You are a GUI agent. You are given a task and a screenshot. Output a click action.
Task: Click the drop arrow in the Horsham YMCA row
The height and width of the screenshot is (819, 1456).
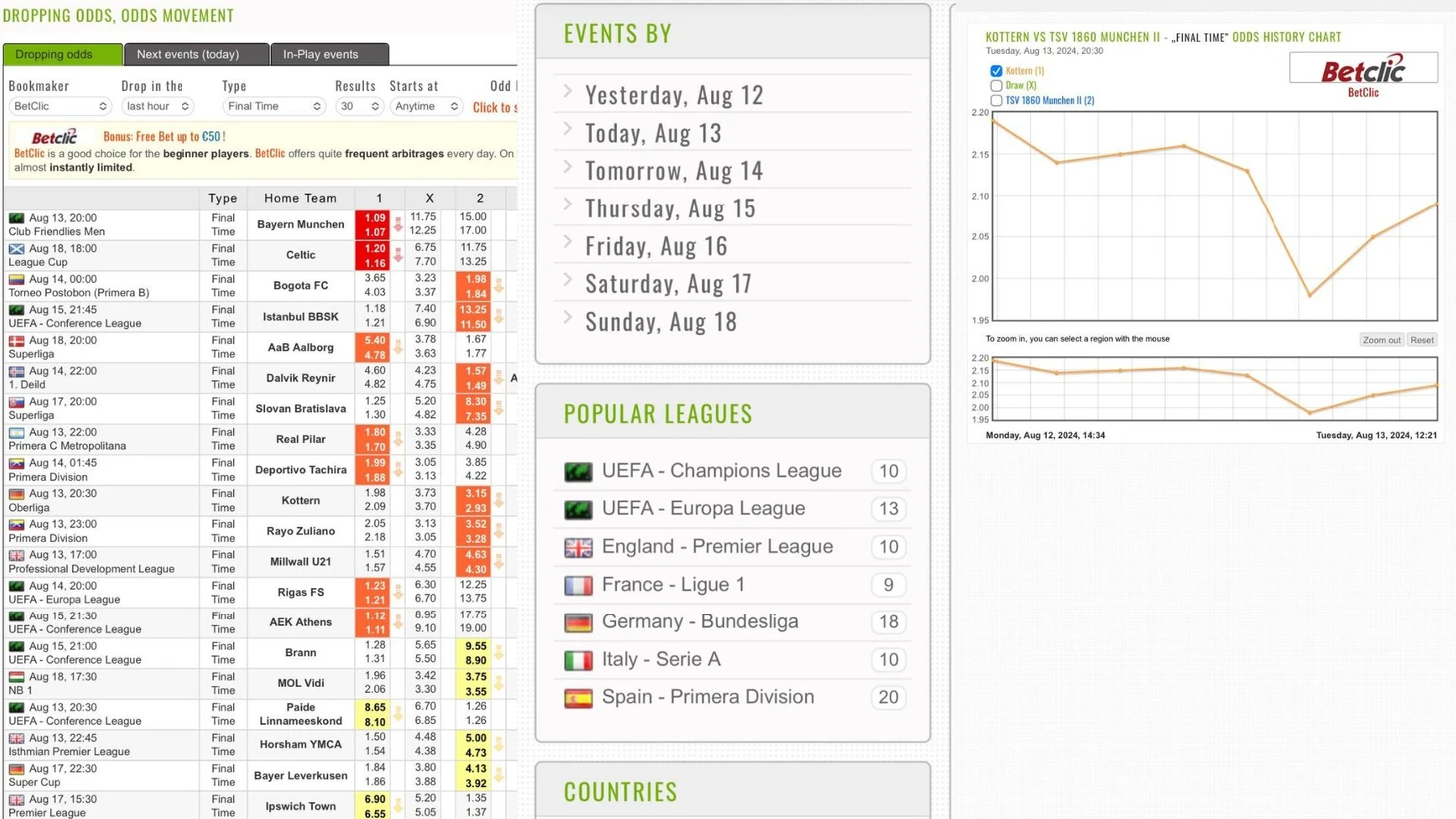499,745
